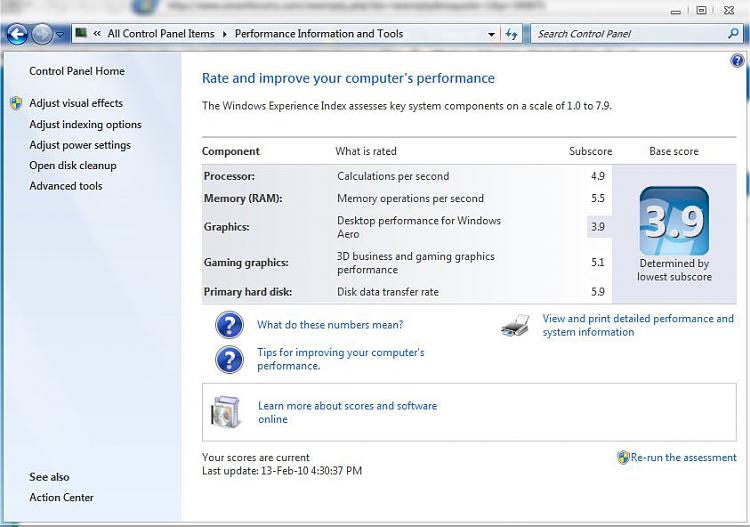The image size is (750, 527).
Task: Go to Control Panel Home
Action: [x=77, y=71]
